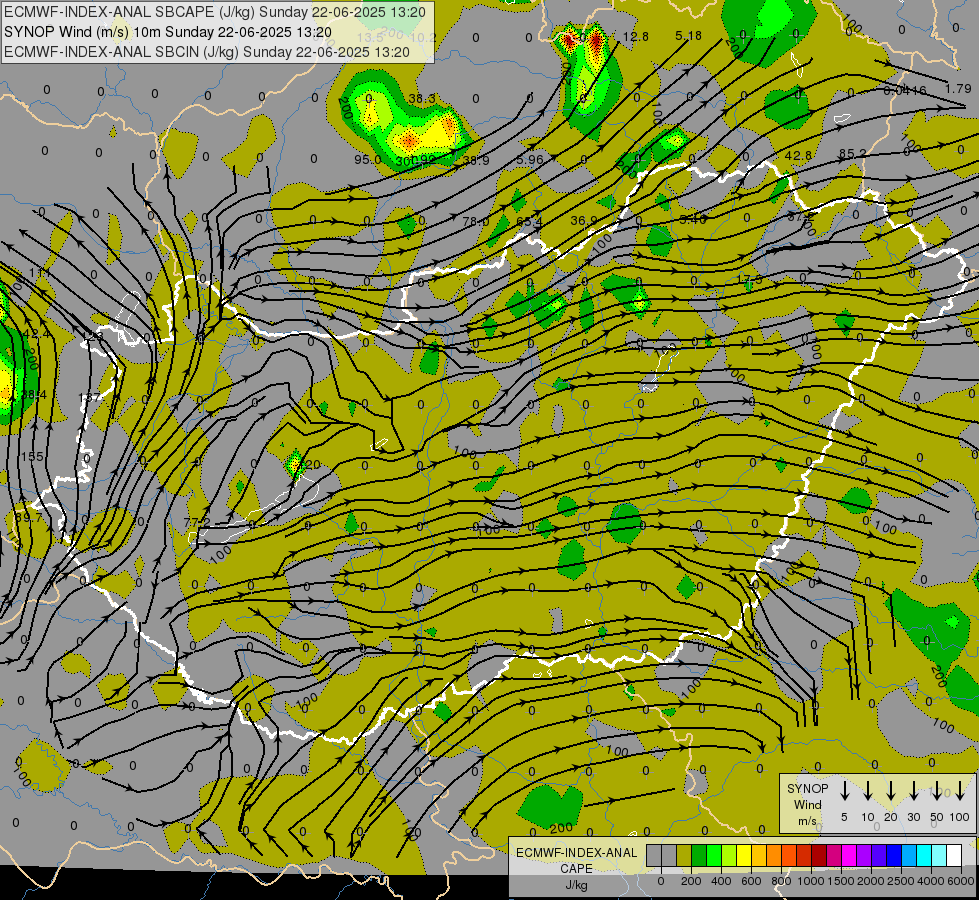Pick the white swatch in CAPE legend

[955, 855]
